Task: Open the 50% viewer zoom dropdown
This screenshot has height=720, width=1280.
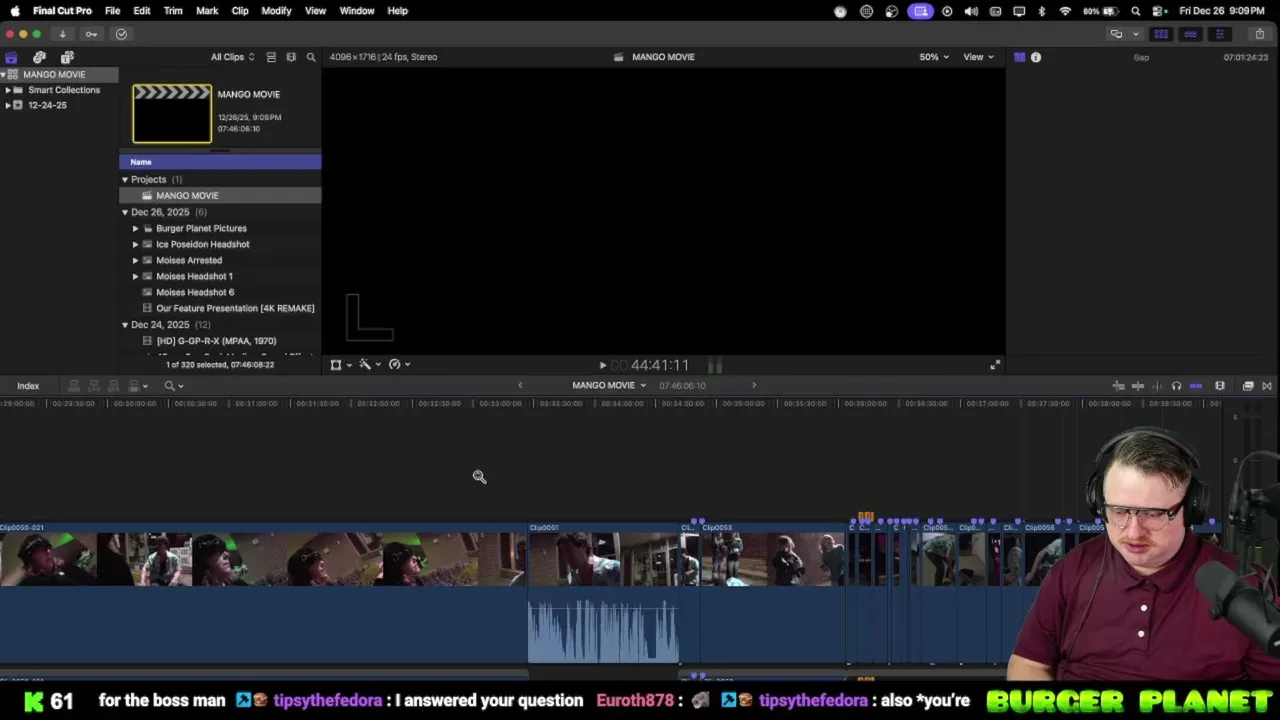Action: [934, 57]
